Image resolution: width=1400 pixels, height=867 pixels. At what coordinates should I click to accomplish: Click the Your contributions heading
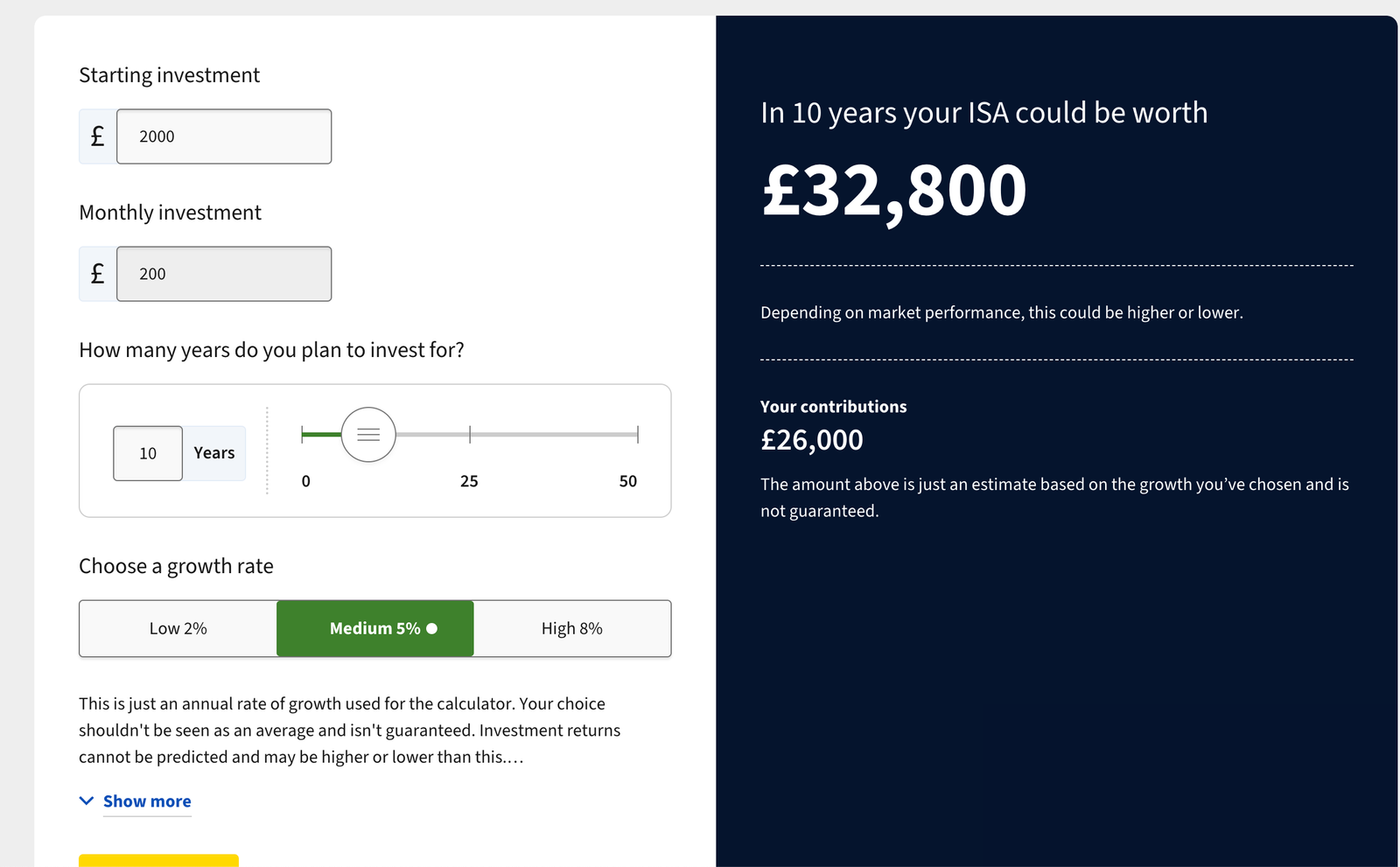833,406
